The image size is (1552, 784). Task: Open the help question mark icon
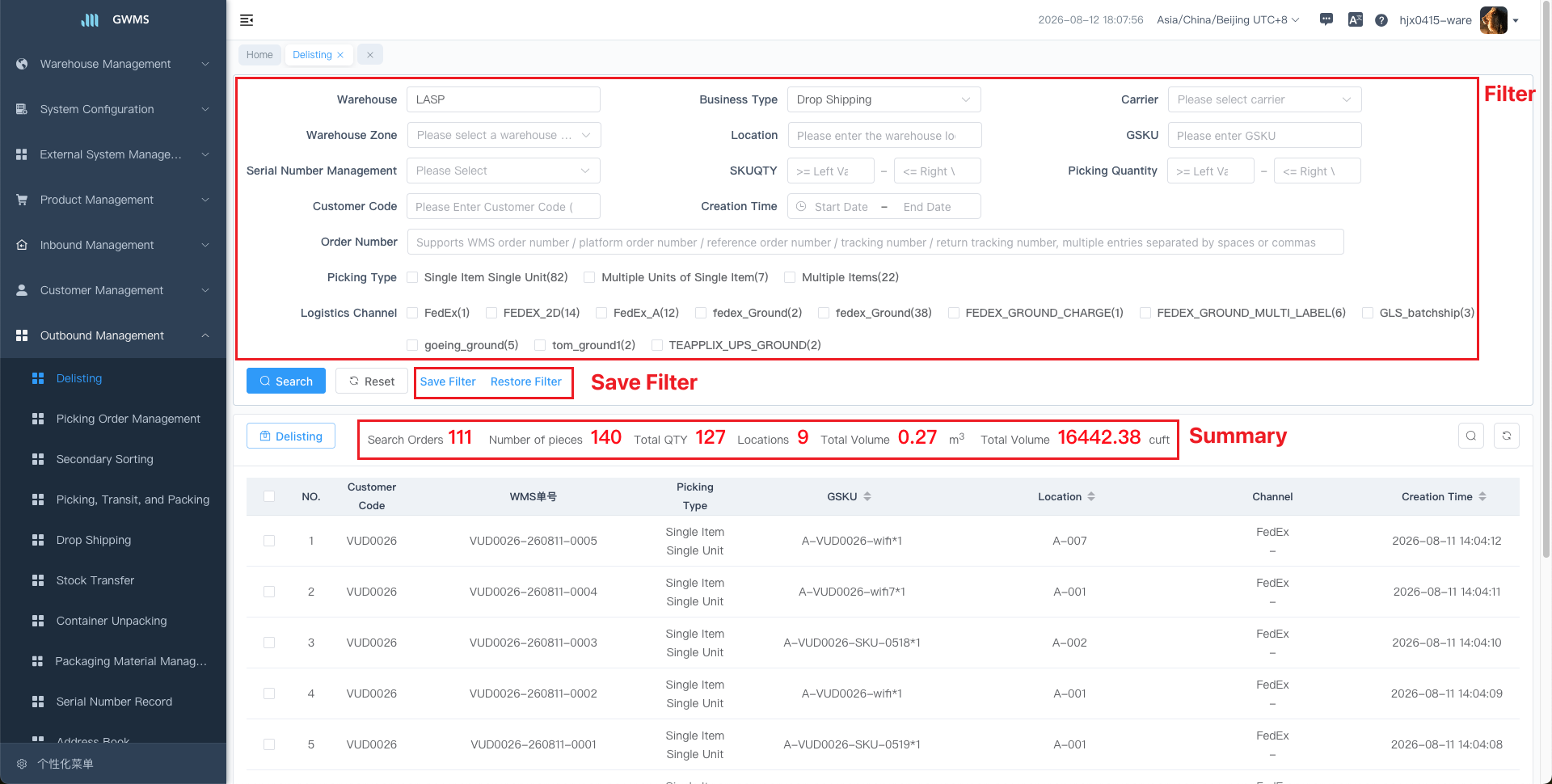[1381, 20]
